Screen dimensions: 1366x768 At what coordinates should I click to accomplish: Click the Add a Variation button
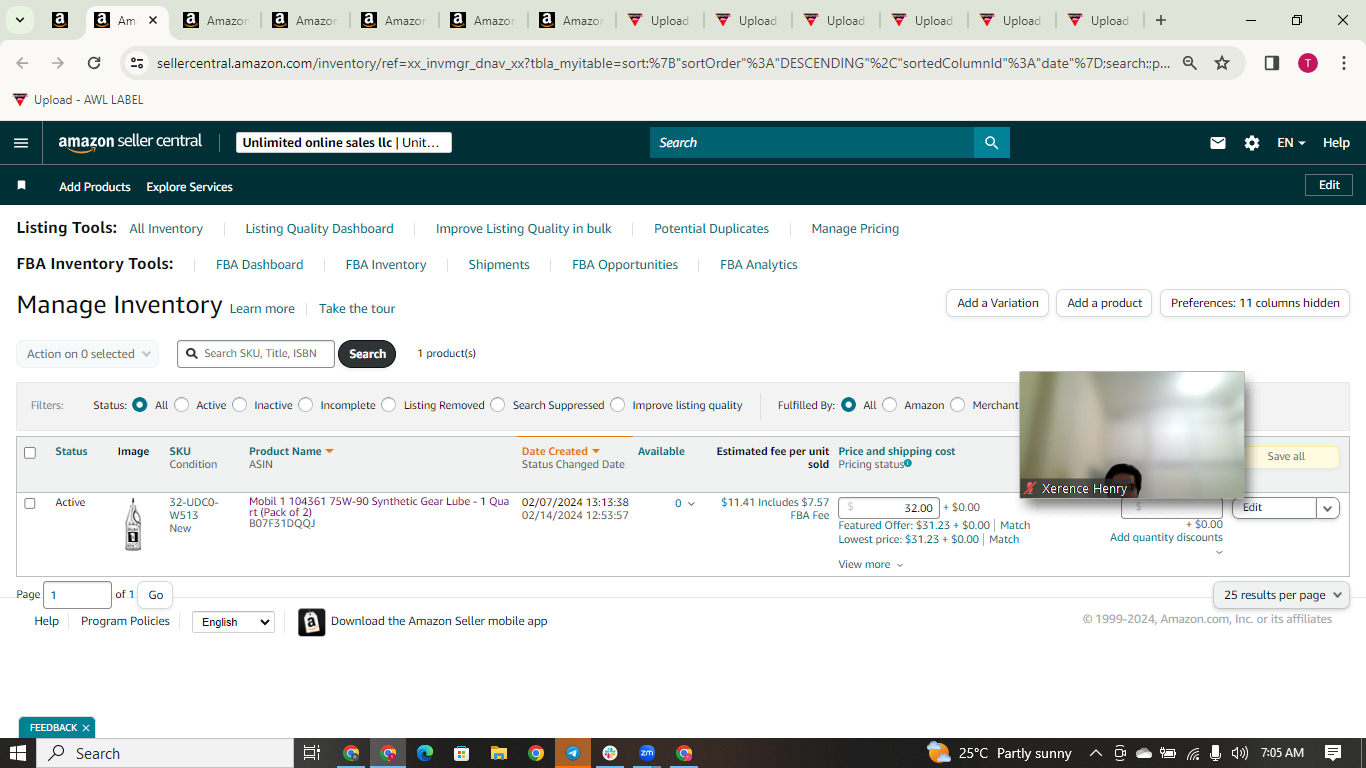click(998, 303)
